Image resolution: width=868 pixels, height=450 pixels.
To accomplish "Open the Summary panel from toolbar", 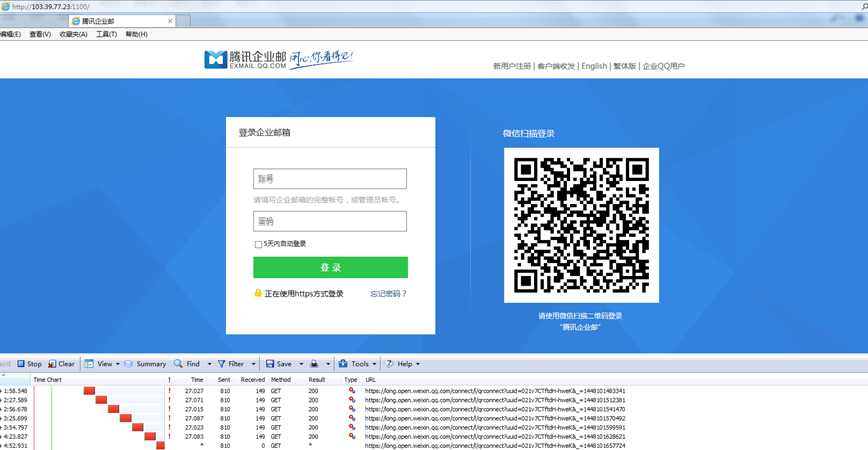I will coord(145,364).
